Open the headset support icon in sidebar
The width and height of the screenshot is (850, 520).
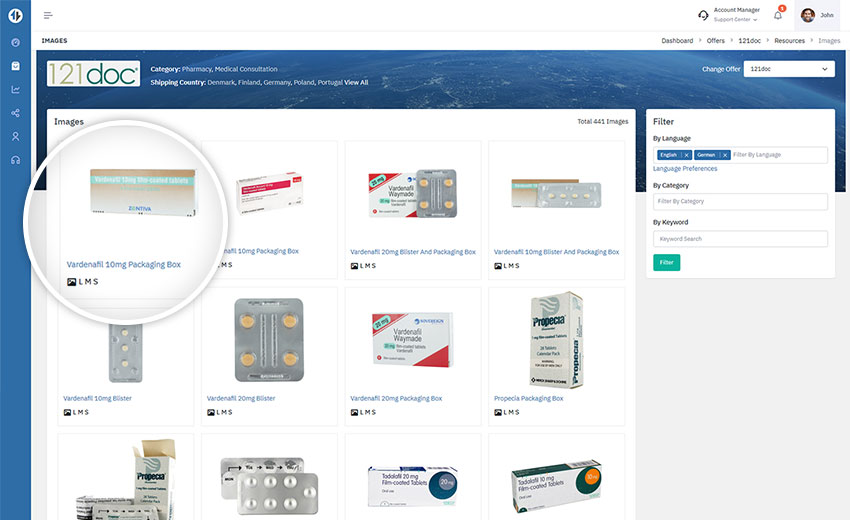tap(15, 160)
